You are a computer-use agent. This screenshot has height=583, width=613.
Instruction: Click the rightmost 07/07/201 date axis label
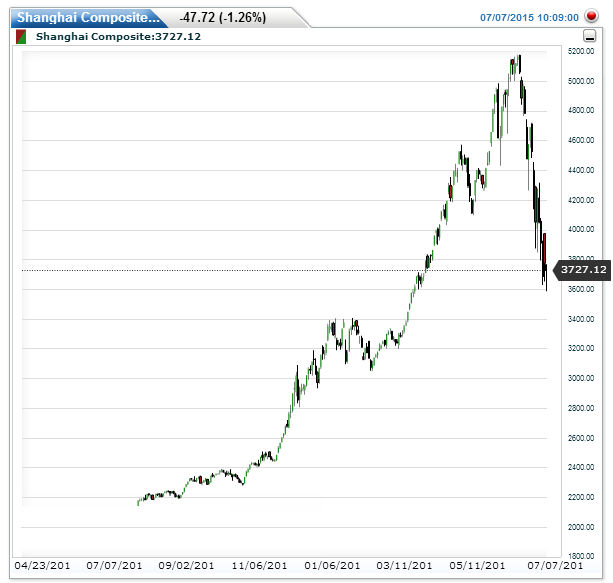pos(555,566)
